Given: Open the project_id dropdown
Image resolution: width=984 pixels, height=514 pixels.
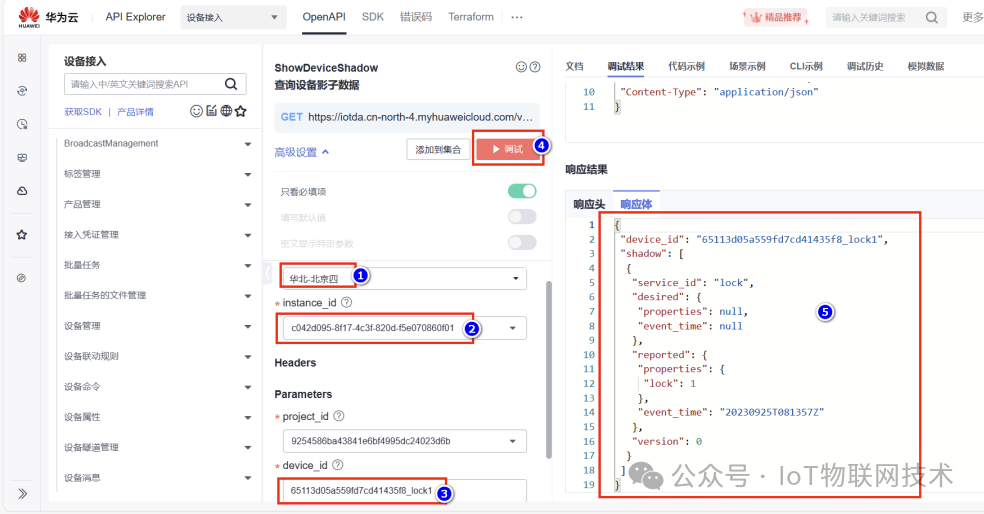Looking at the screenshot, I should [404, 441].
